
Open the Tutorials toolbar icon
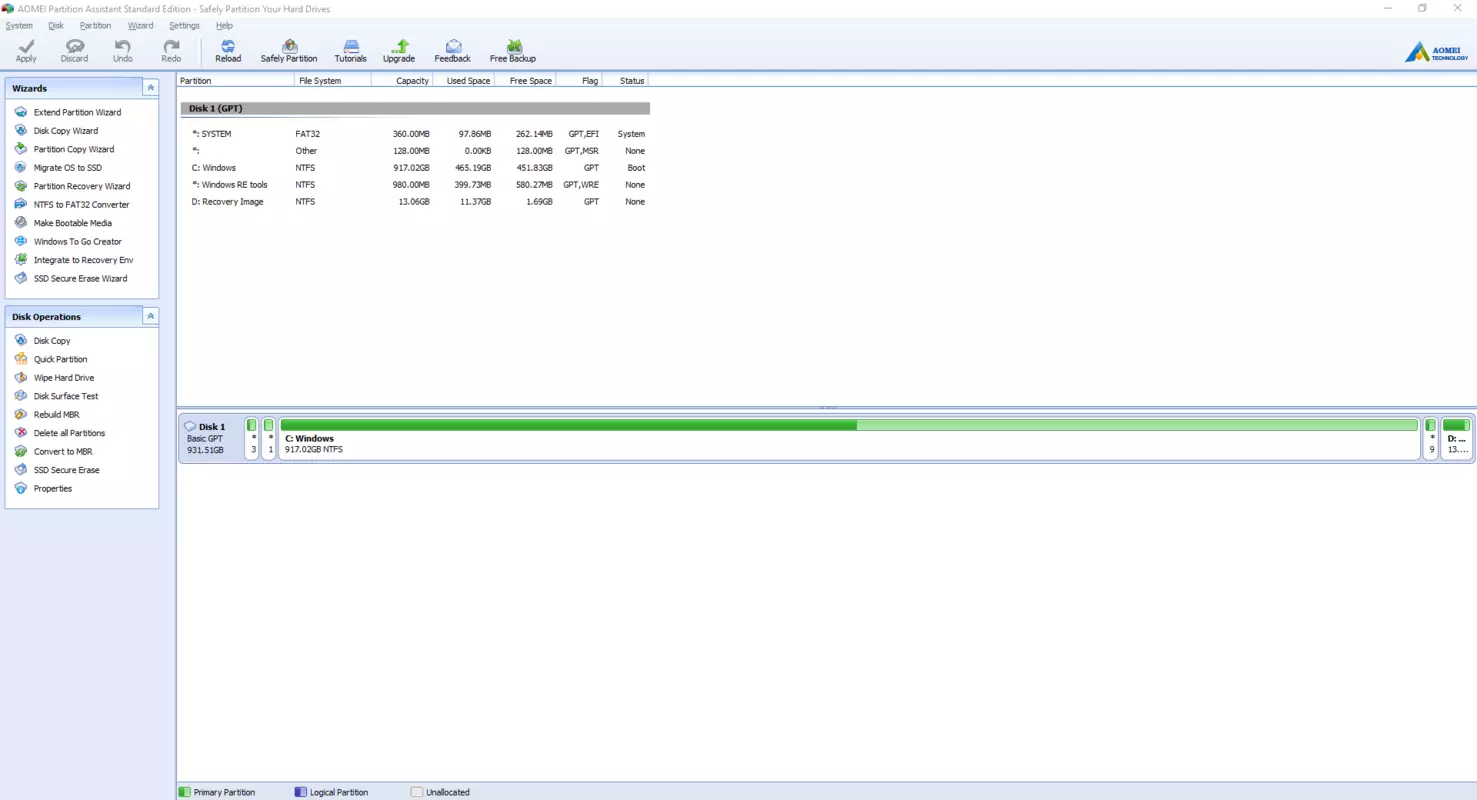point(350,51)
